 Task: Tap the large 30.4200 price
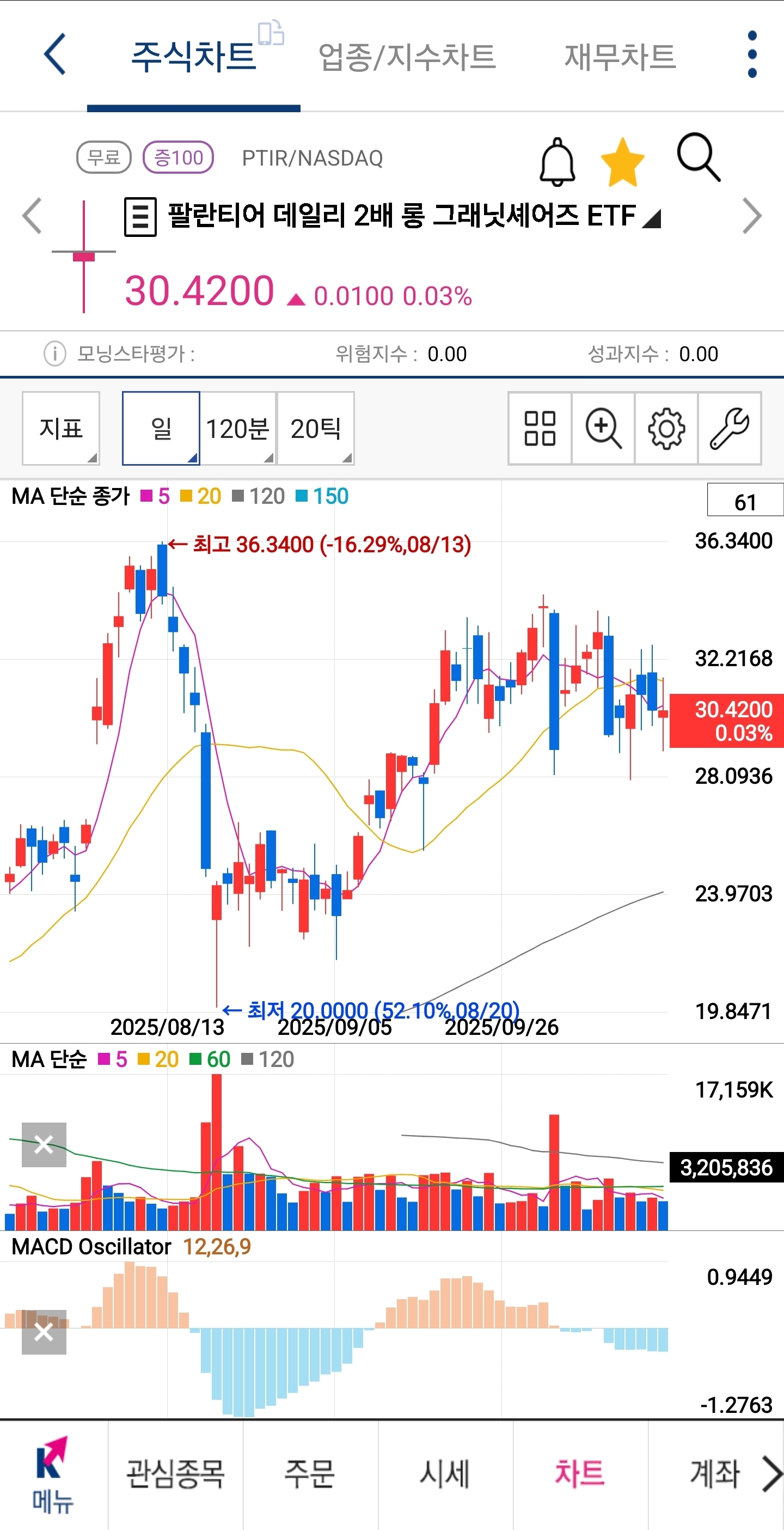click(199, 290)
